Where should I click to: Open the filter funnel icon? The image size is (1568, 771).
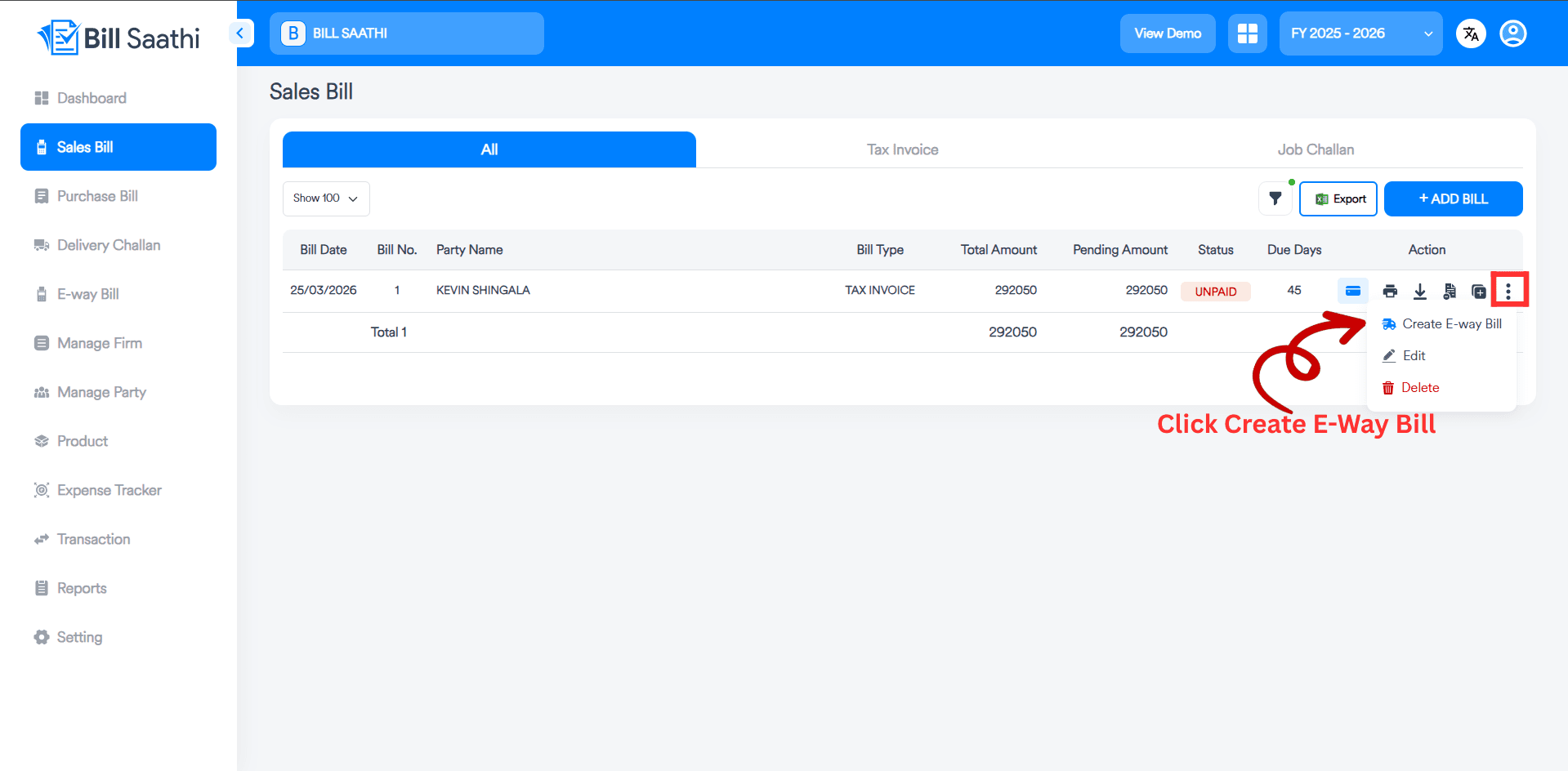1275,198
